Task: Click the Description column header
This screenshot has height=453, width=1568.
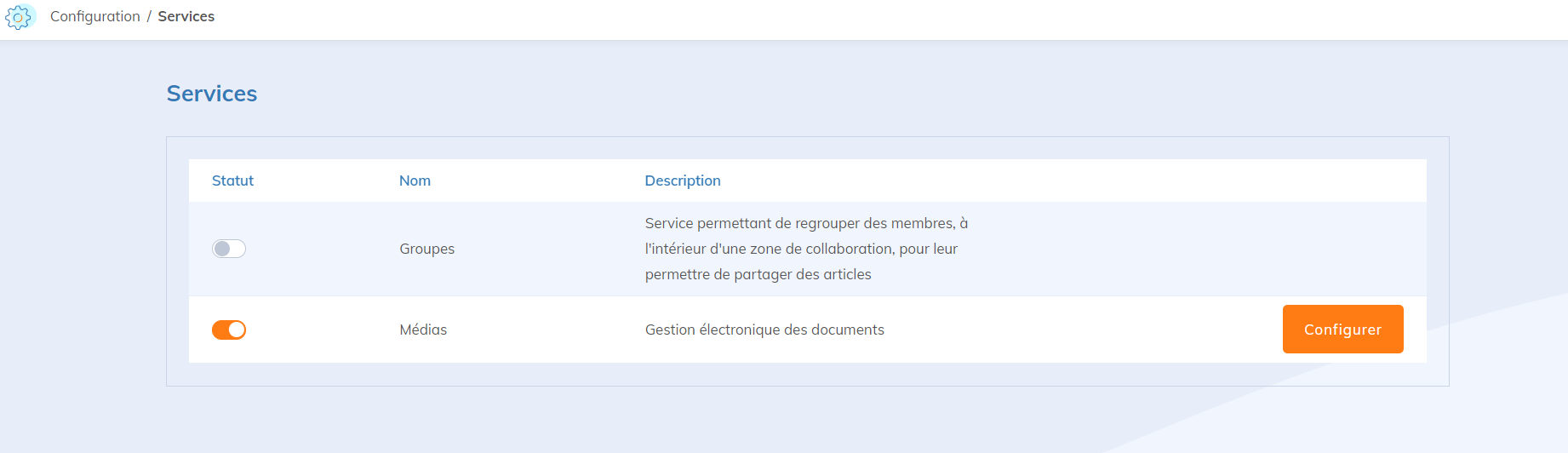Action: pos(683,181)
